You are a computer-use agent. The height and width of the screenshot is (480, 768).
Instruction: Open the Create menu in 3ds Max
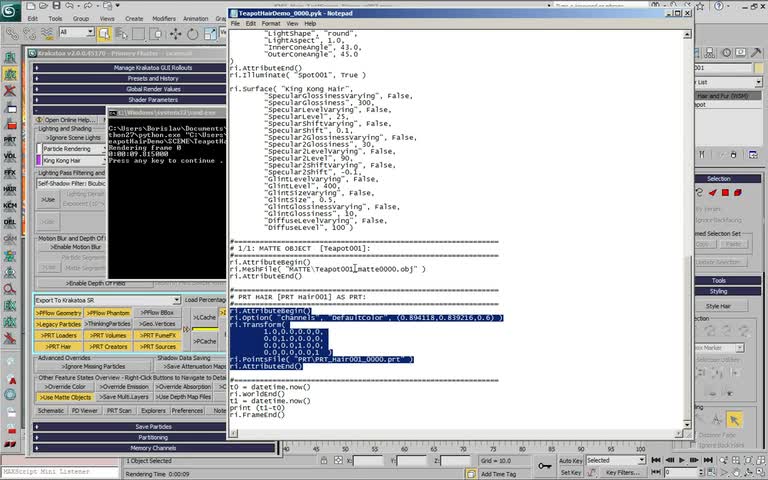(134, 19)
